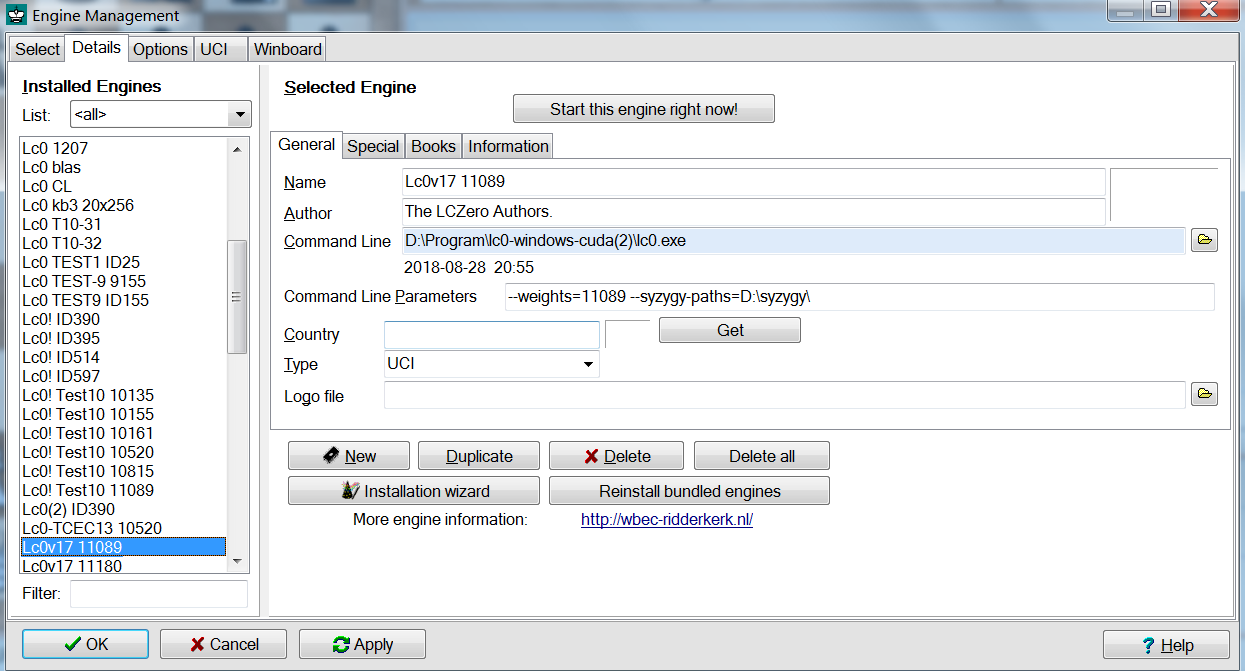Click Delete with red X icon
The image size is (1245, 671).
tap(616, 456)
